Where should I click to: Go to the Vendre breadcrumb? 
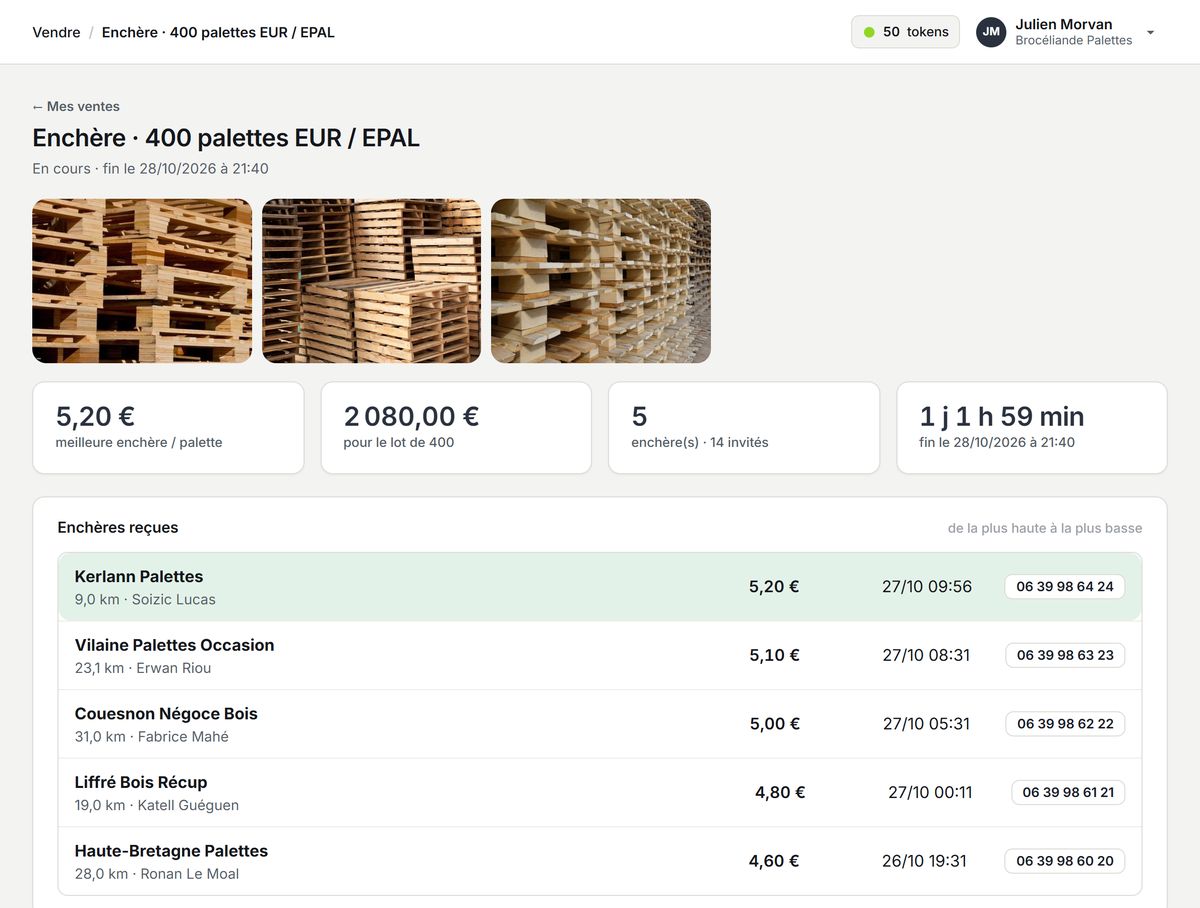tap(56, 32)
